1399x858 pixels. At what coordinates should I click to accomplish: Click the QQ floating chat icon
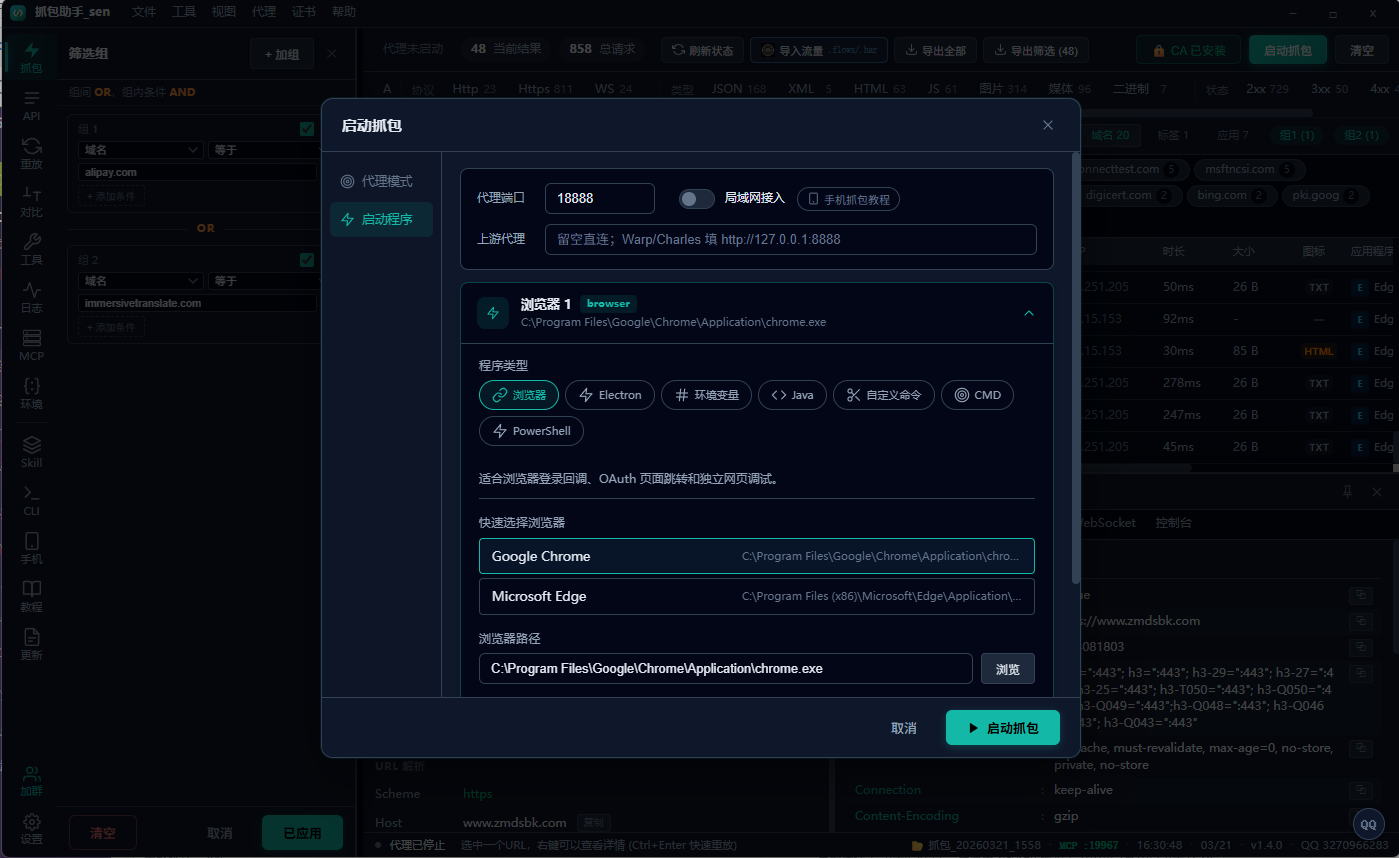(1369, 824)
